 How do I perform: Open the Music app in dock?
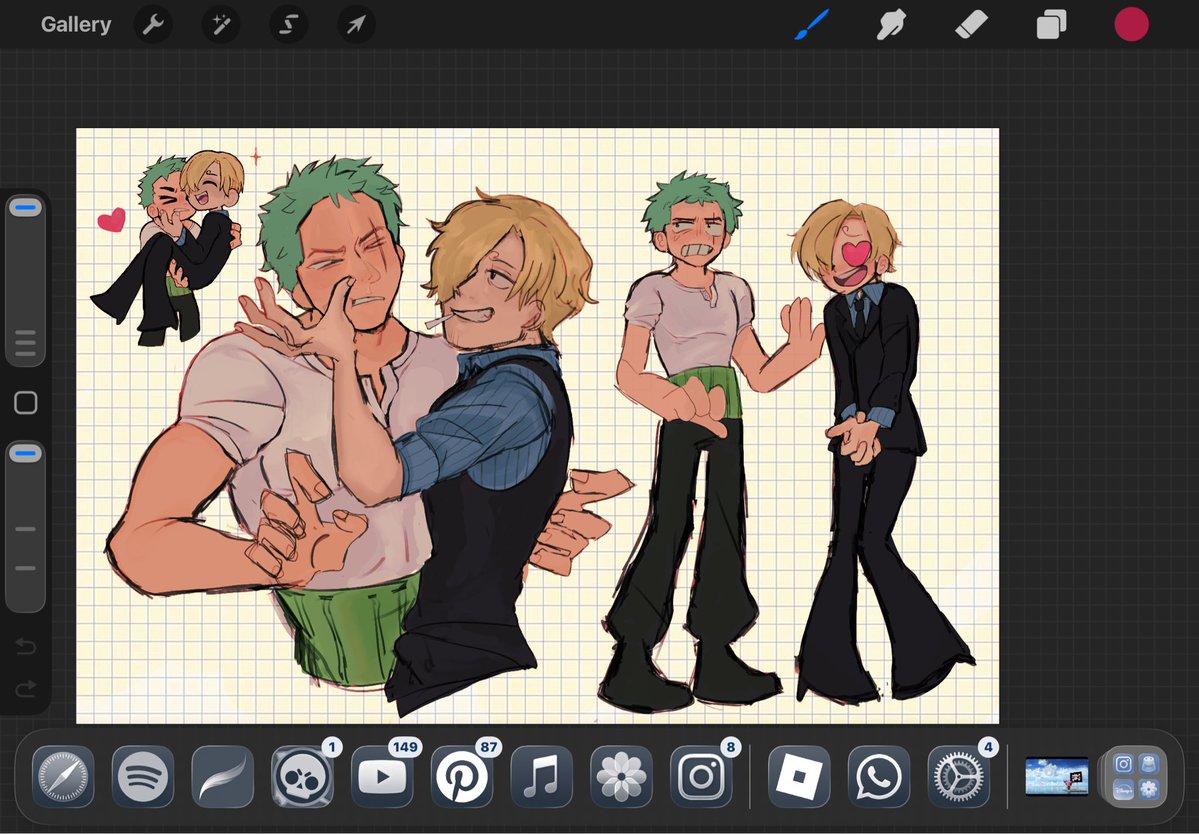[x=541, y=777]
